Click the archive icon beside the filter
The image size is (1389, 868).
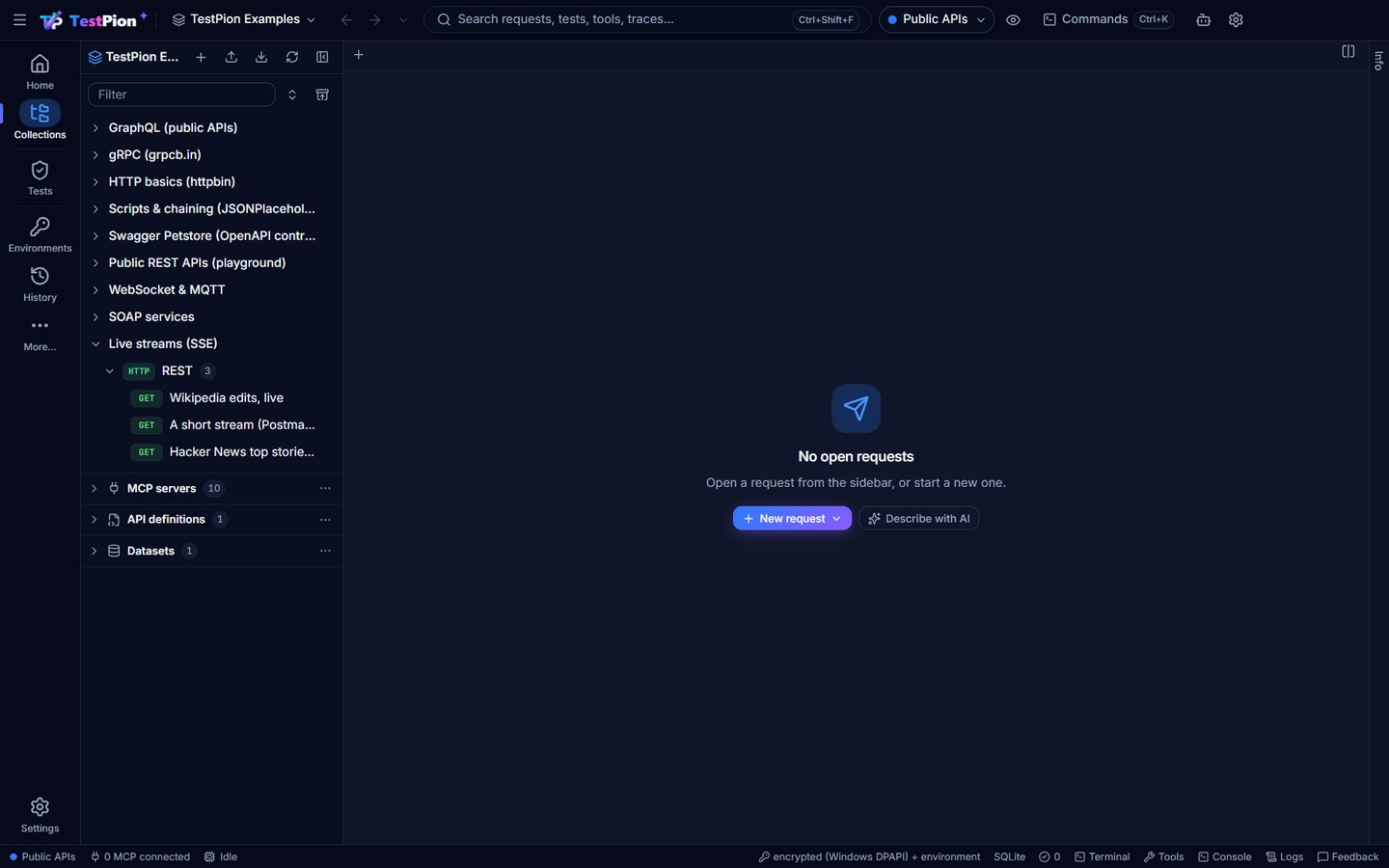[322, 95]
